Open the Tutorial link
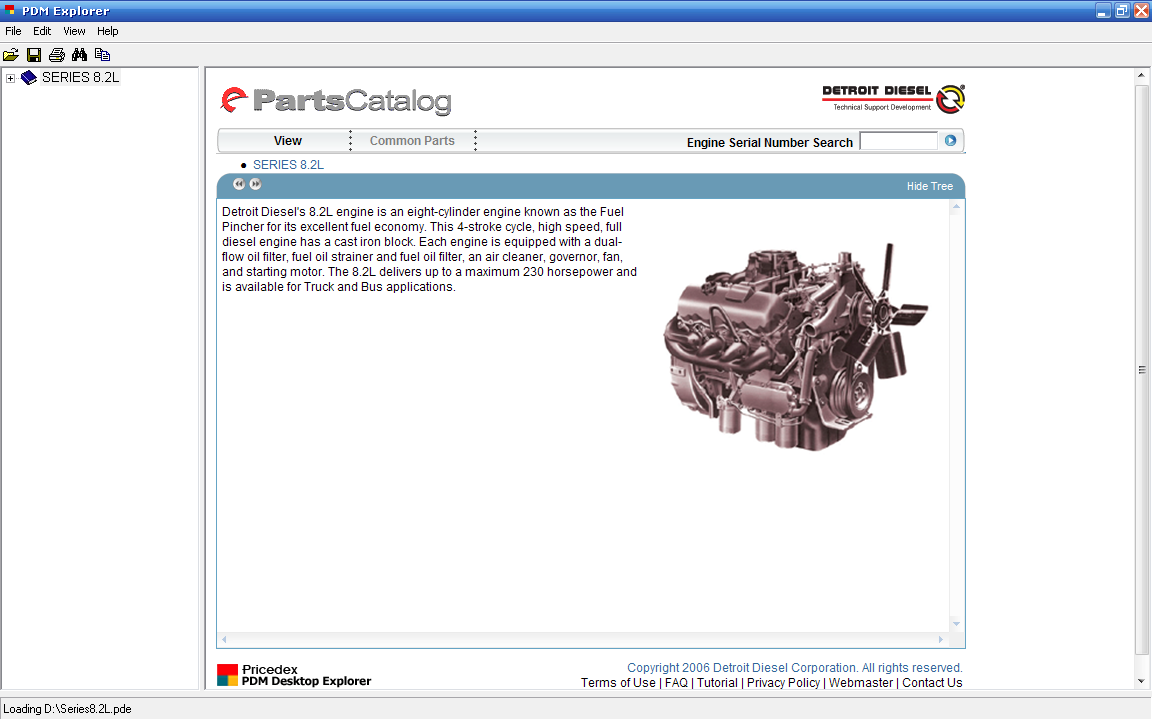Viewport: 1152px width, 720px height. point(717,683)
